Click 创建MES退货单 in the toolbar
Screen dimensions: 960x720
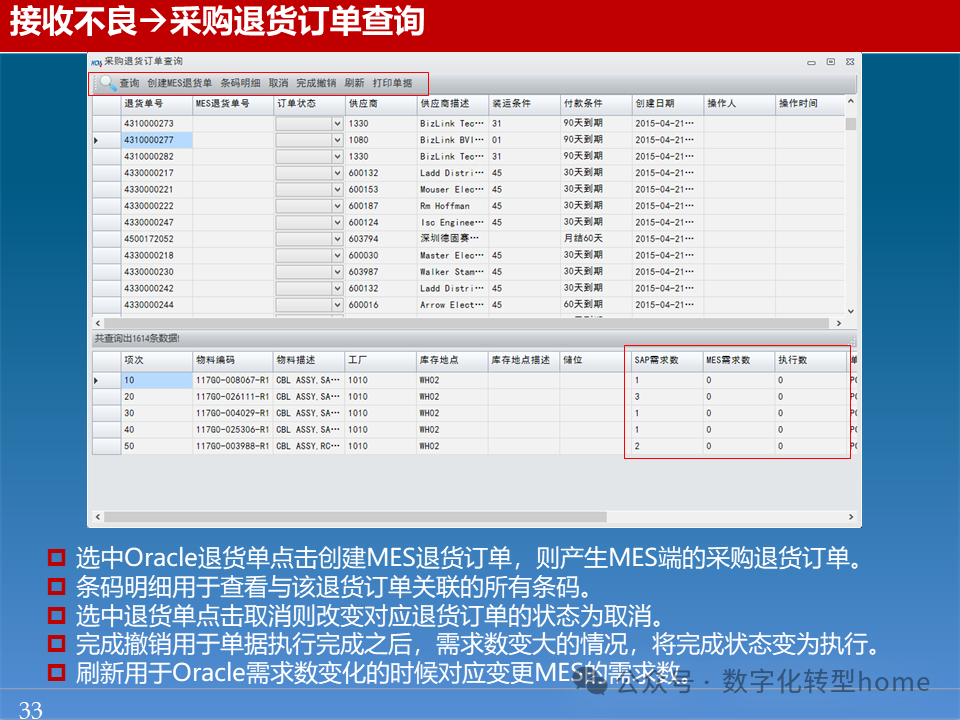coord(179,83)
